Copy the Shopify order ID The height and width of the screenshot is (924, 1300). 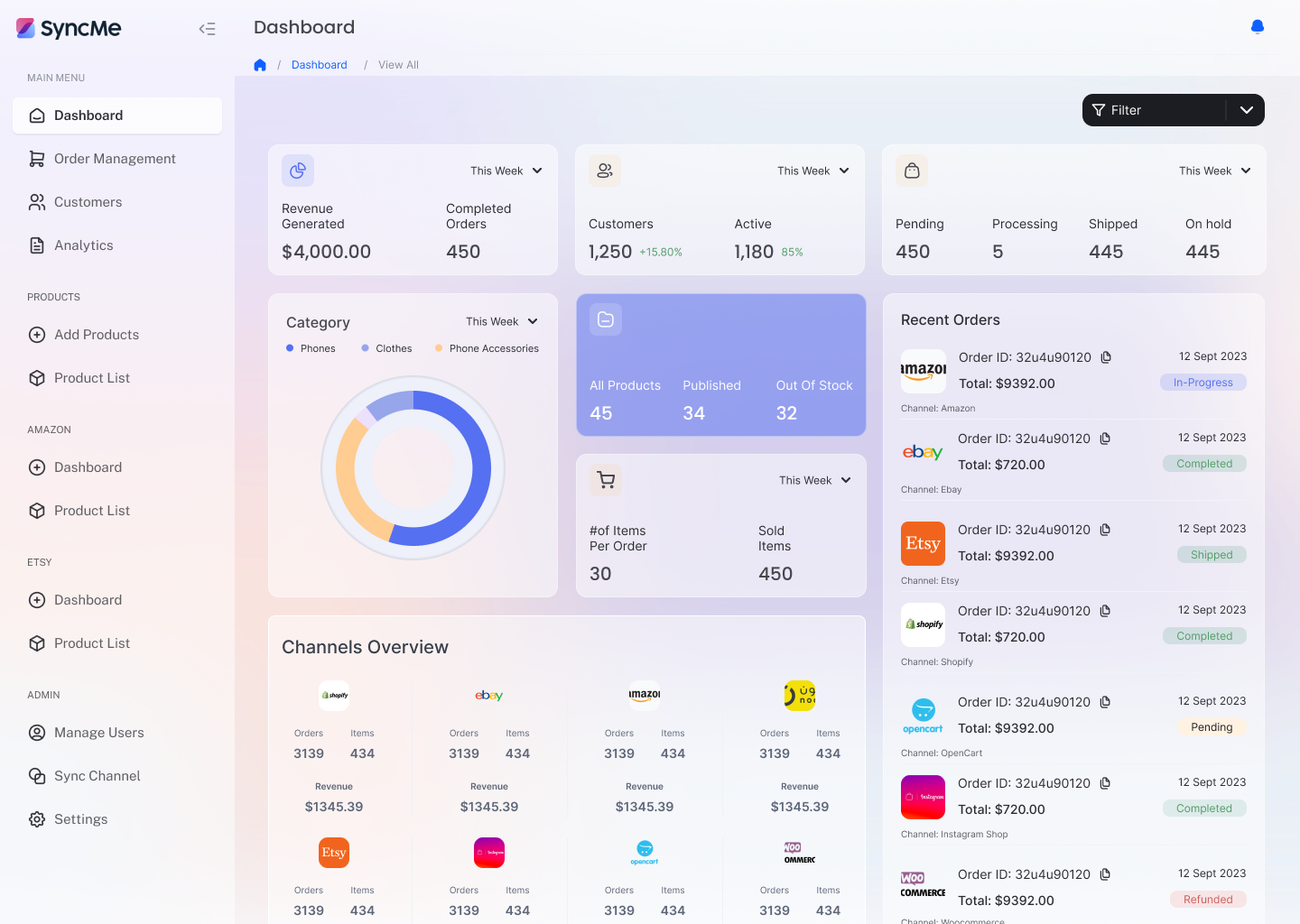coord(1105,611)
